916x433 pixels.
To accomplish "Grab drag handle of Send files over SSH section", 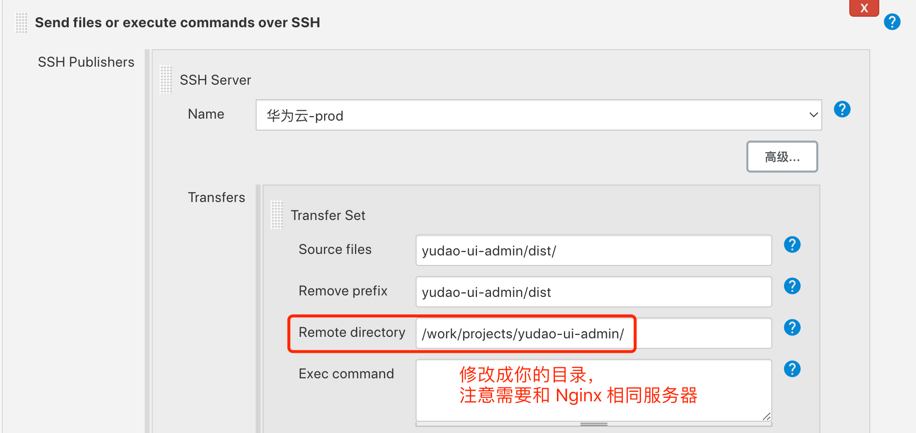I will pyautogui.click(x=22, y=22).
